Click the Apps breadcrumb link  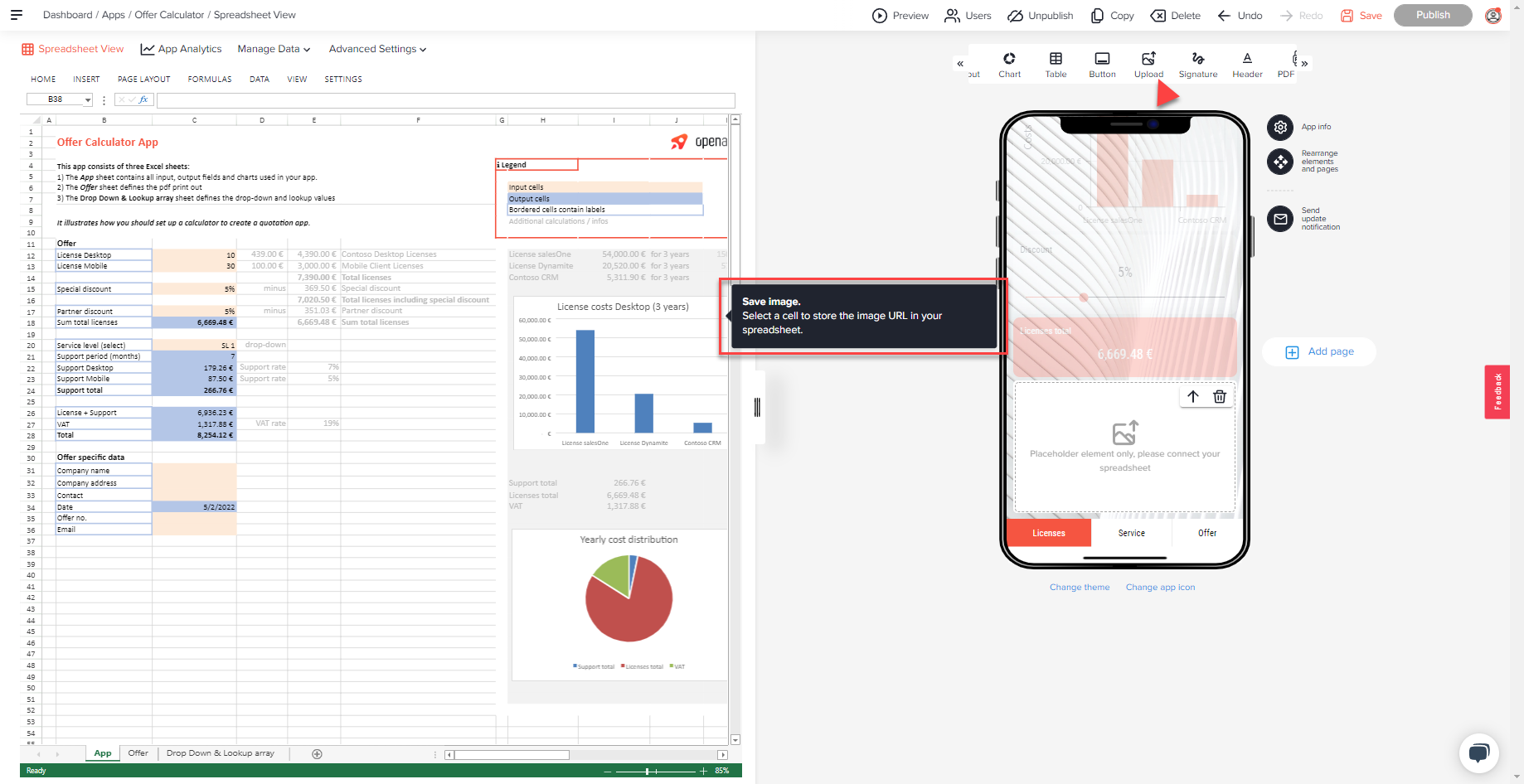click(x=114, y=15)
